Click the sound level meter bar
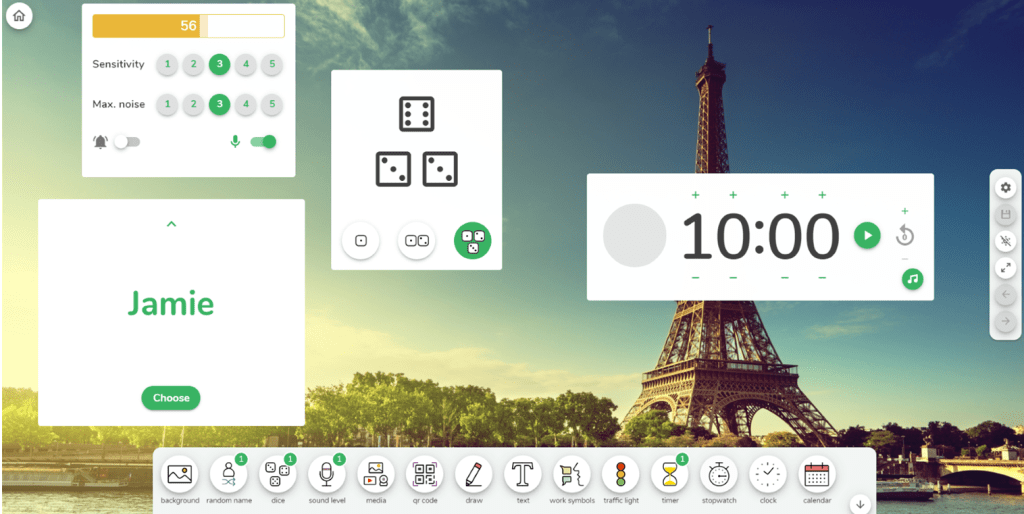 click(x=188, y=26)
